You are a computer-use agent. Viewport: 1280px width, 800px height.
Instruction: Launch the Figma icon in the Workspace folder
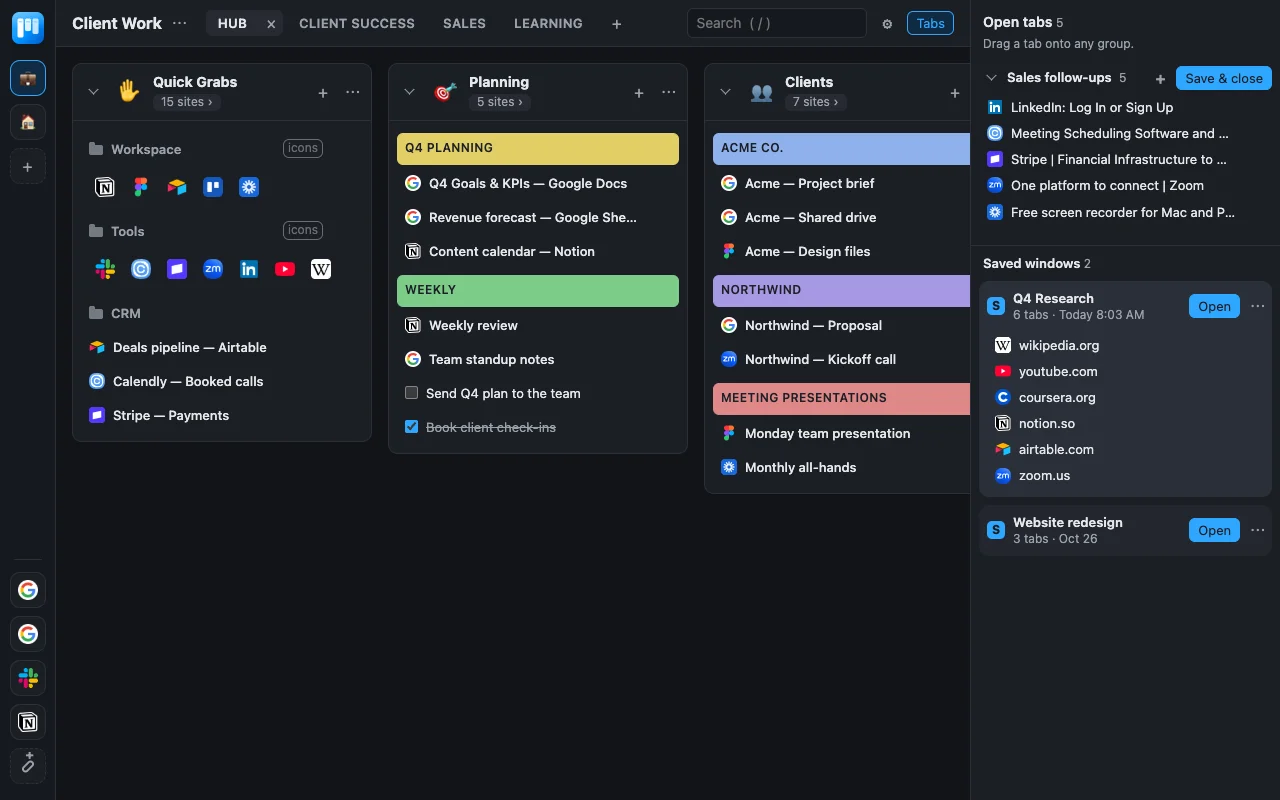pos(141,187)
